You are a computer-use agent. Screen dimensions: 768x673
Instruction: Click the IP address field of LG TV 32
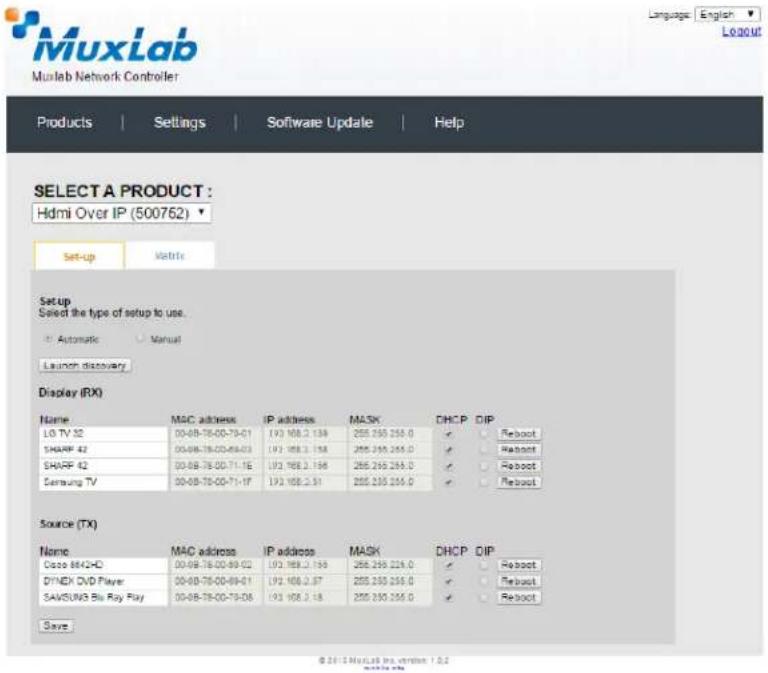coord(304,434)
